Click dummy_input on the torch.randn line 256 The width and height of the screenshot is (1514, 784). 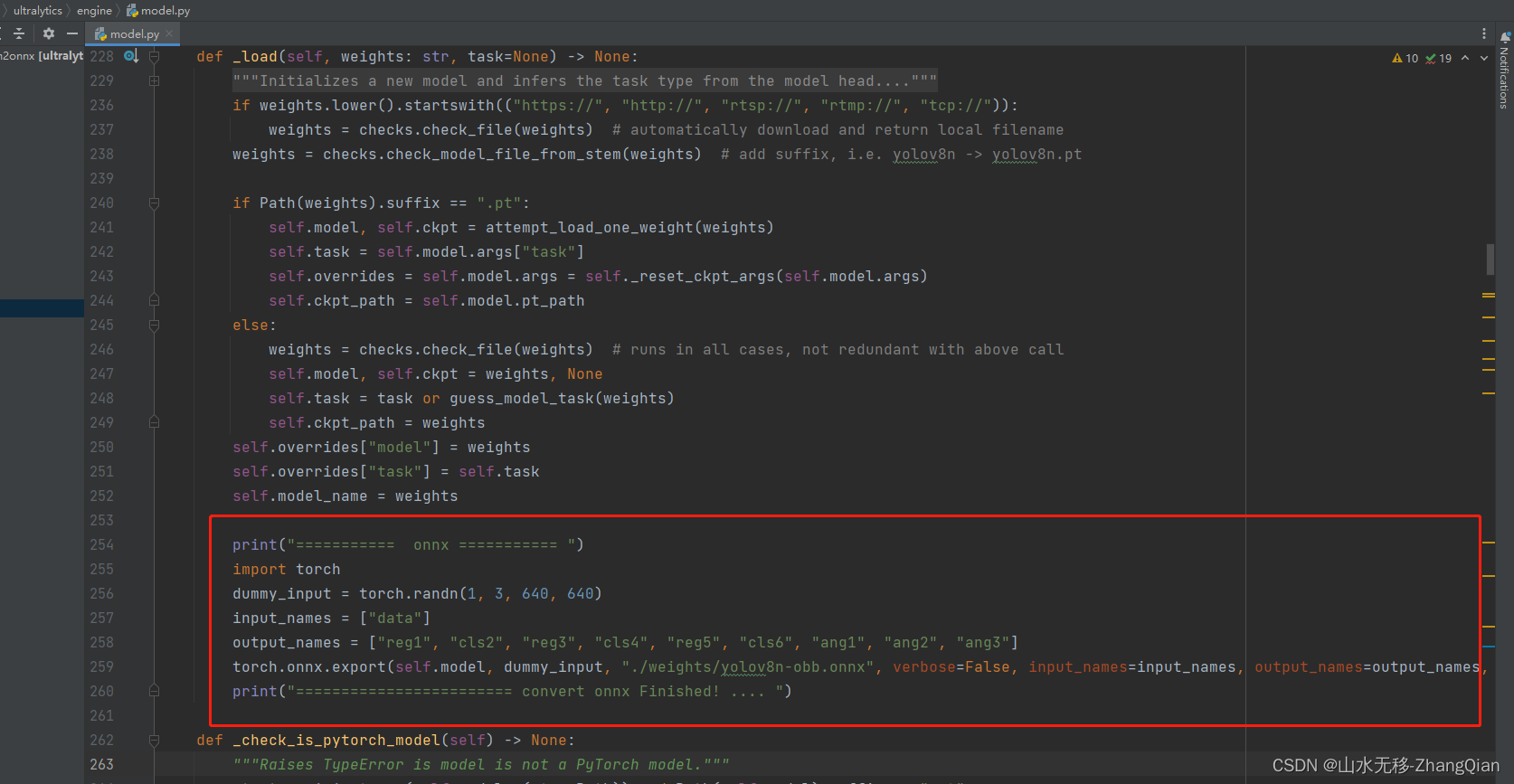(x=282, y=594)
